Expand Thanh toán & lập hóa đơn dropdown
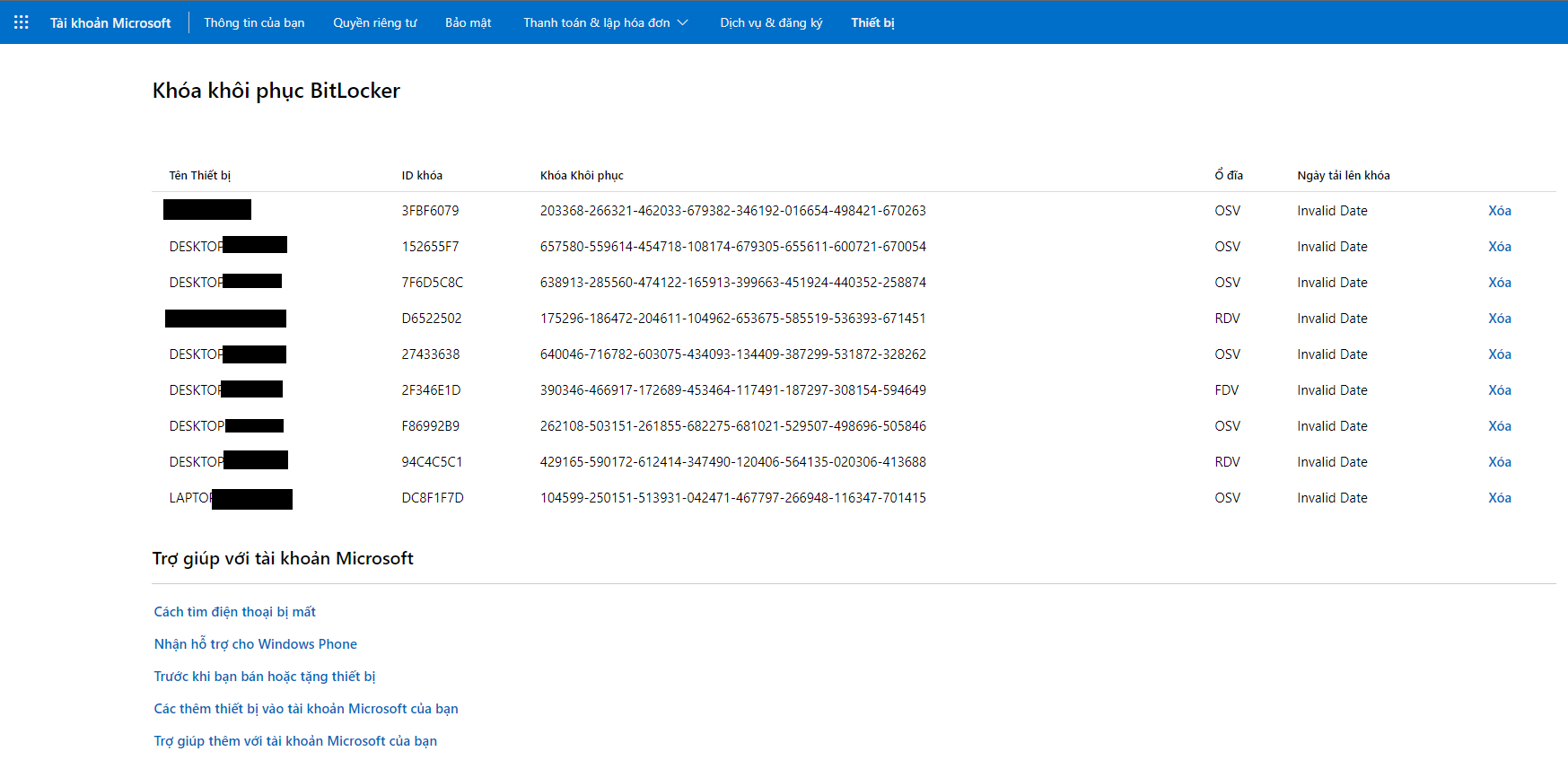Viewport: 1568px width, 769px height. 606,22
